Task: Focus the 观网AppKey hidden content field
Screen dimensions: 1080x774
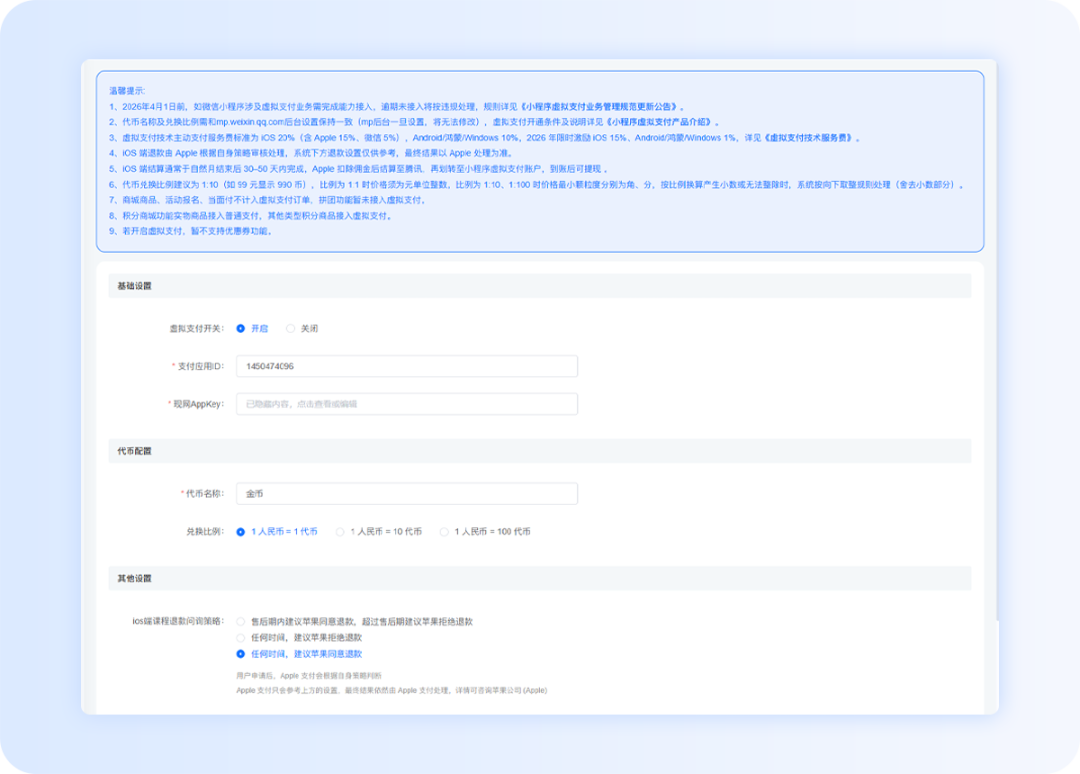Action: [407, 404]
